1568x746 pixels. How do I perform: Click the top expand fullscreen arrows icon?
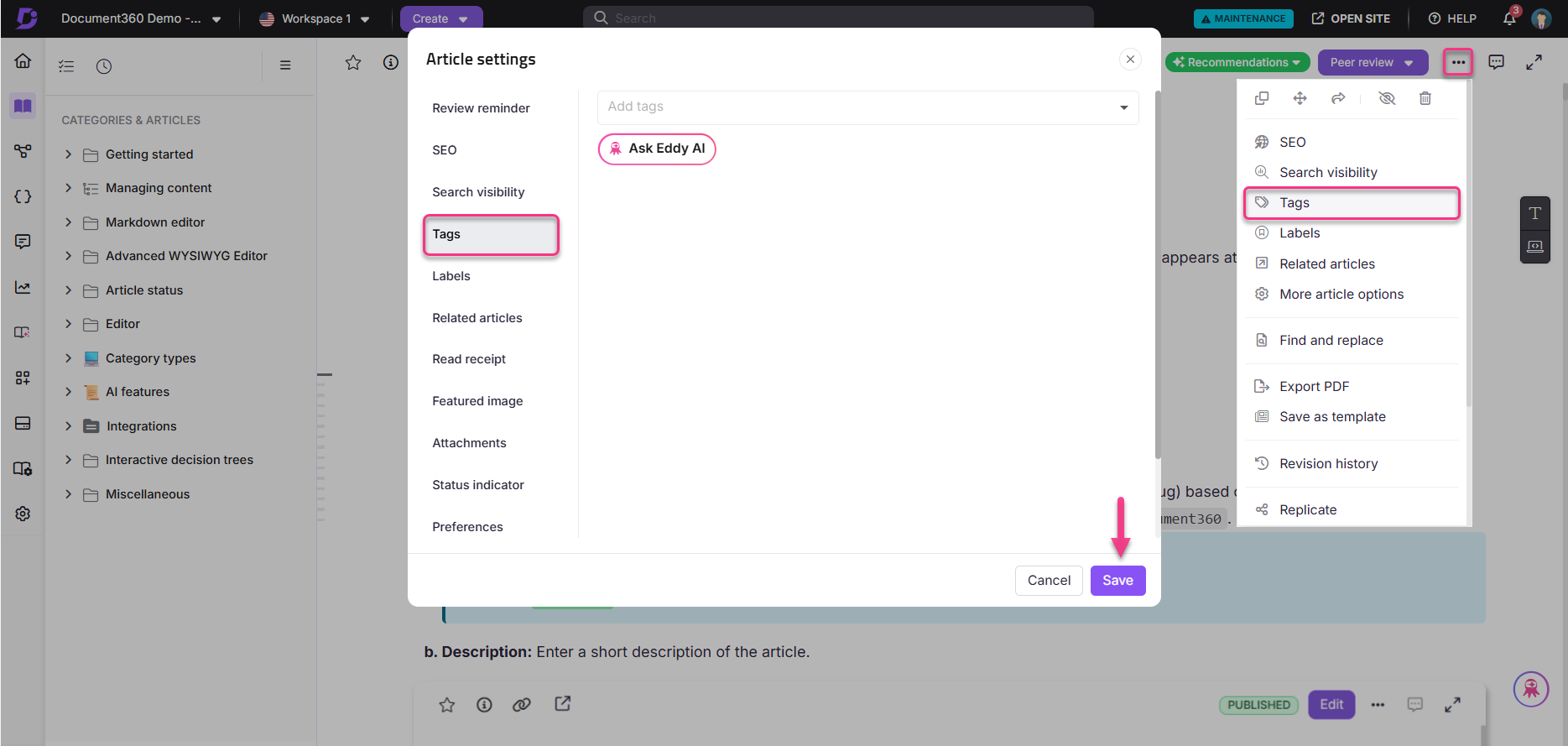tap(1534, 62)
